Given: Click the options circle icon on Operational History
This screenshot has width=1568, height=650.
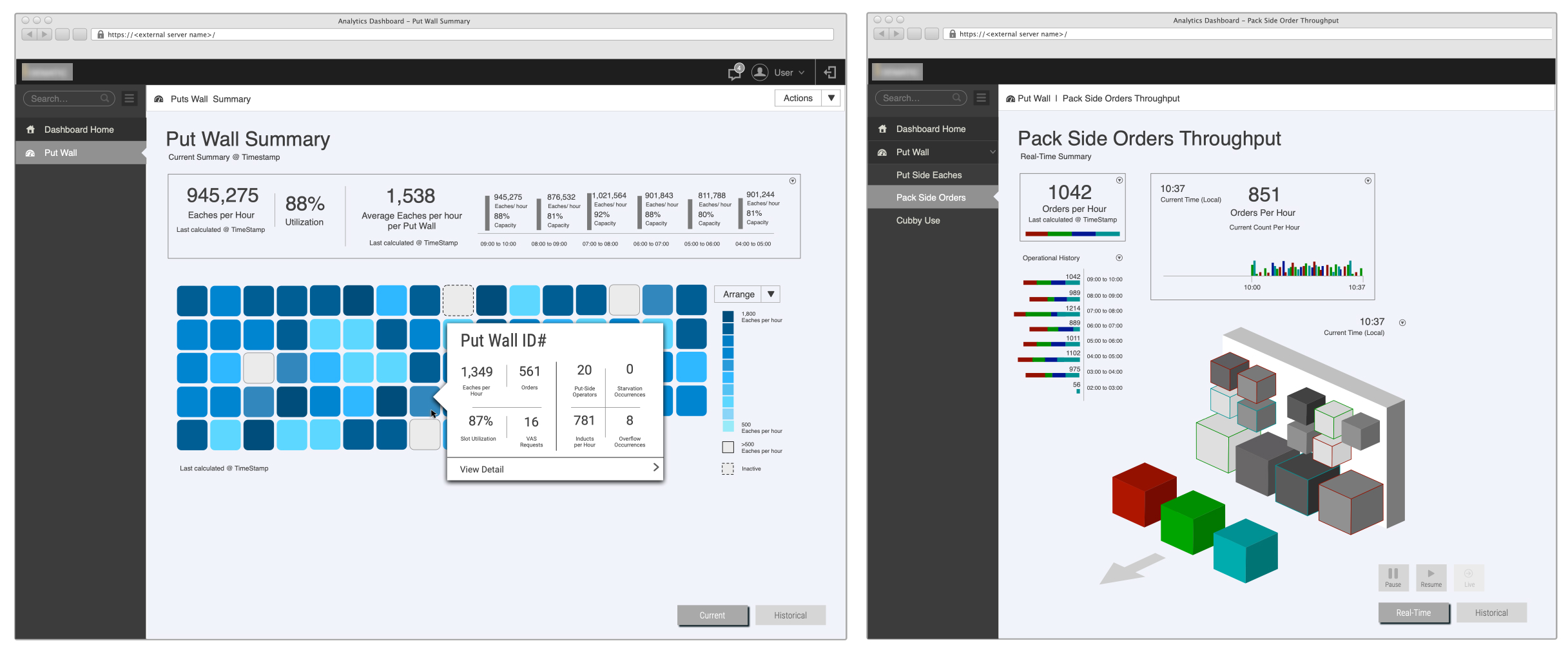Looking at the screenshot, I should 1119,258.
